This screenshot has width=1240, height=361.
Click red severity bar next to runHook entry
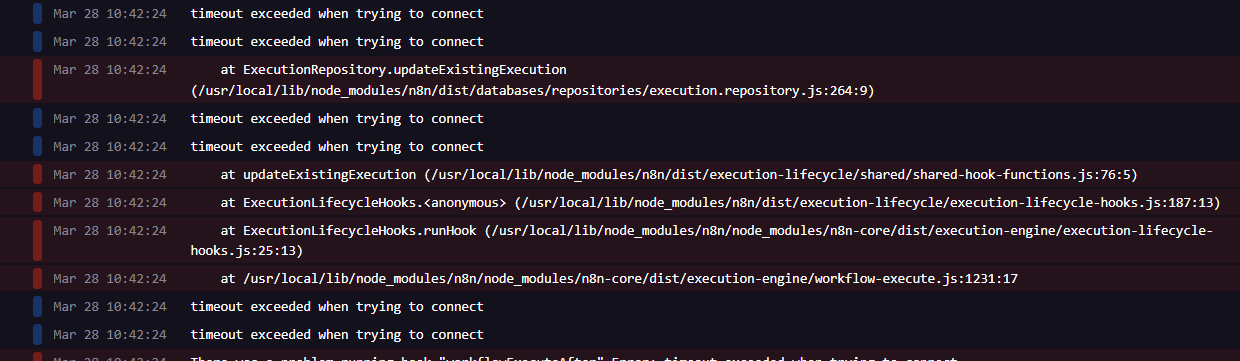click(x=37, y=240)
